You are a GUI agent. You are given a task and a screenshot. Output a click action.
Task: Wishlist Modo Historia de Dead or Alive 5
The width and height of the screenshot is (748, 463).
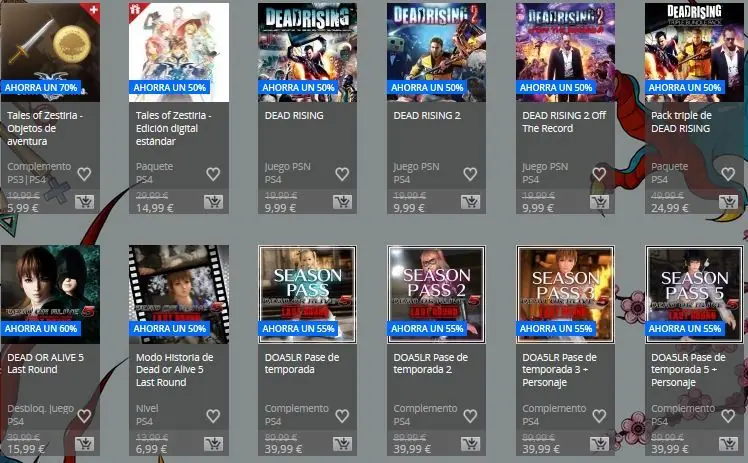(213, 416)
